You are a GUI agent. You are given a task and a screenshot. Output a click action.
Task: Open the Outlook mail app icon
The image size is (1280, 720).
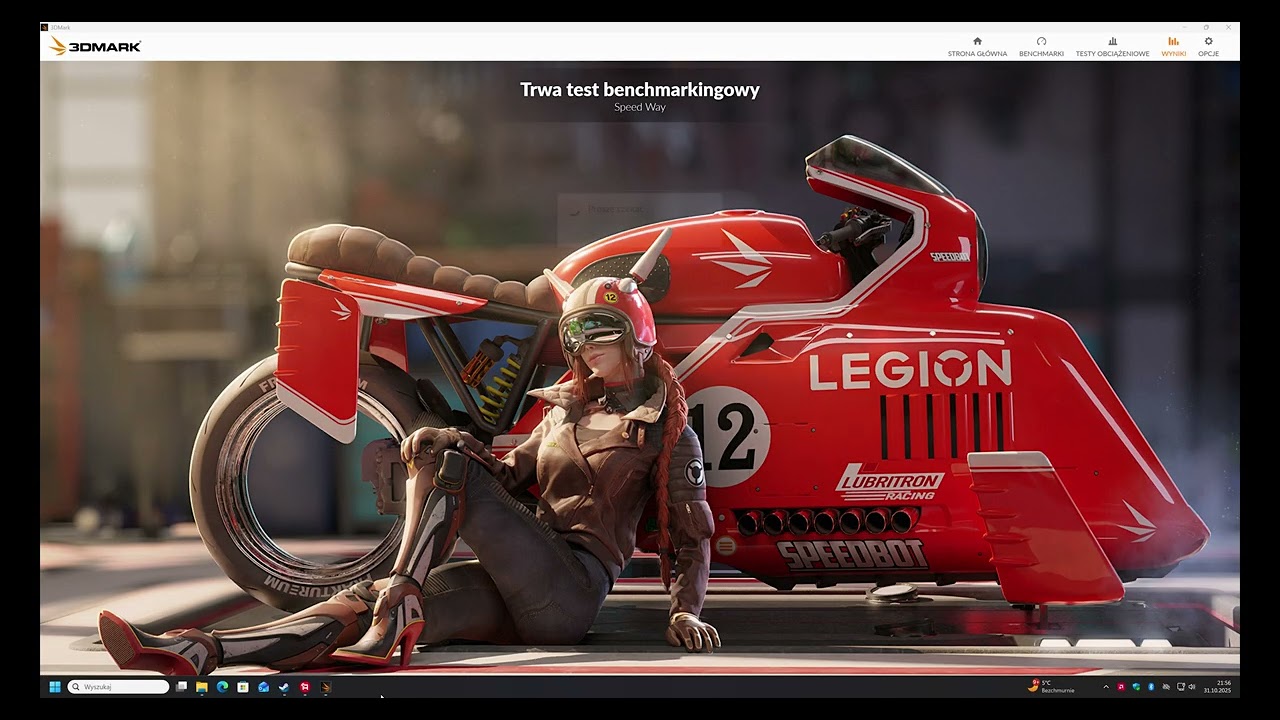[x=264, y=687]
